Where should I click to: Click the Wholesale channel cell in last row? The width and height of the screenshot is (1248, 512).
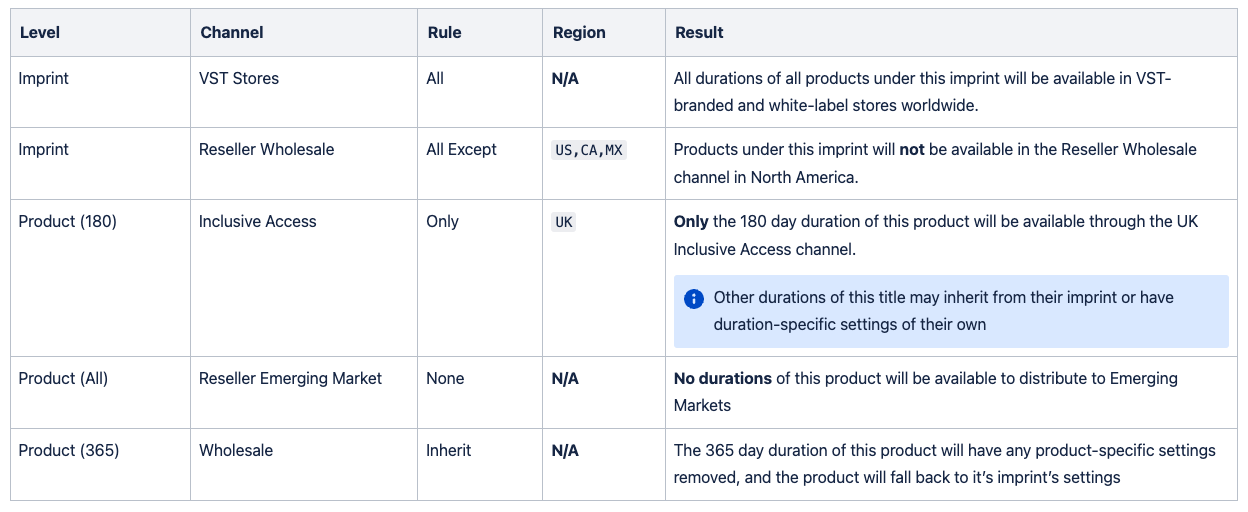[x=304, y=464]
